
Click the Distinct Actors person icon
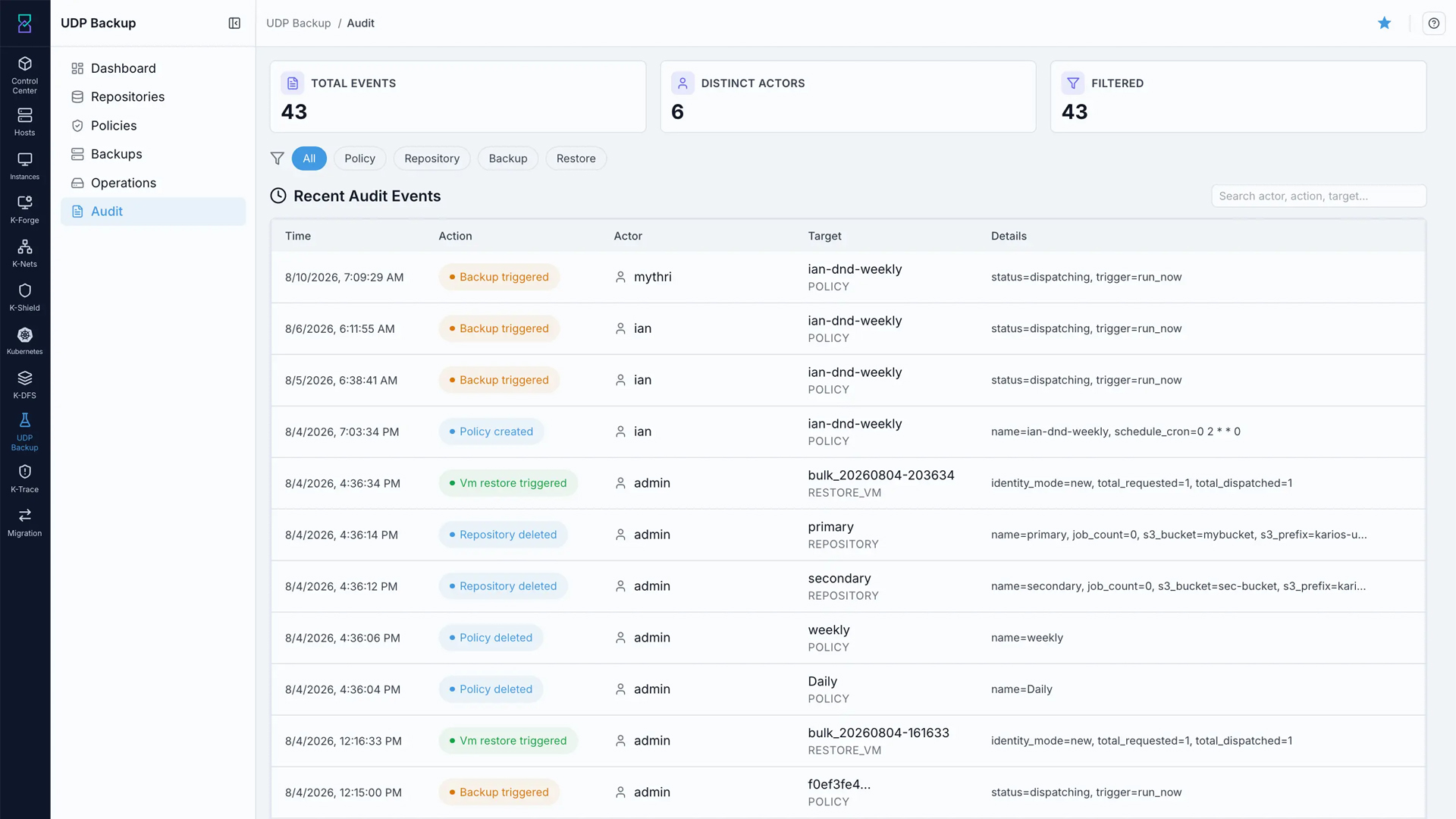coord(682,83)
